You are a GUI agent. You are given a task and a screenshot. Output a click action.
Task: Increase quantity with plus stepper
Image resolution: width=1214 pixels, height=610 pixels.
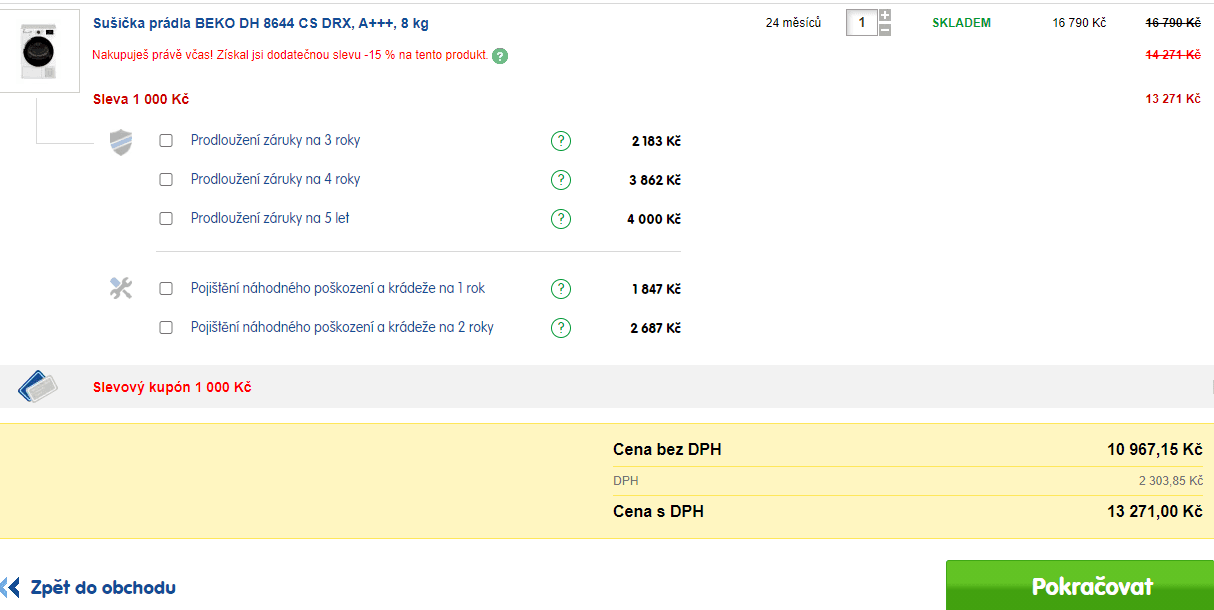[x=884, y=16]
